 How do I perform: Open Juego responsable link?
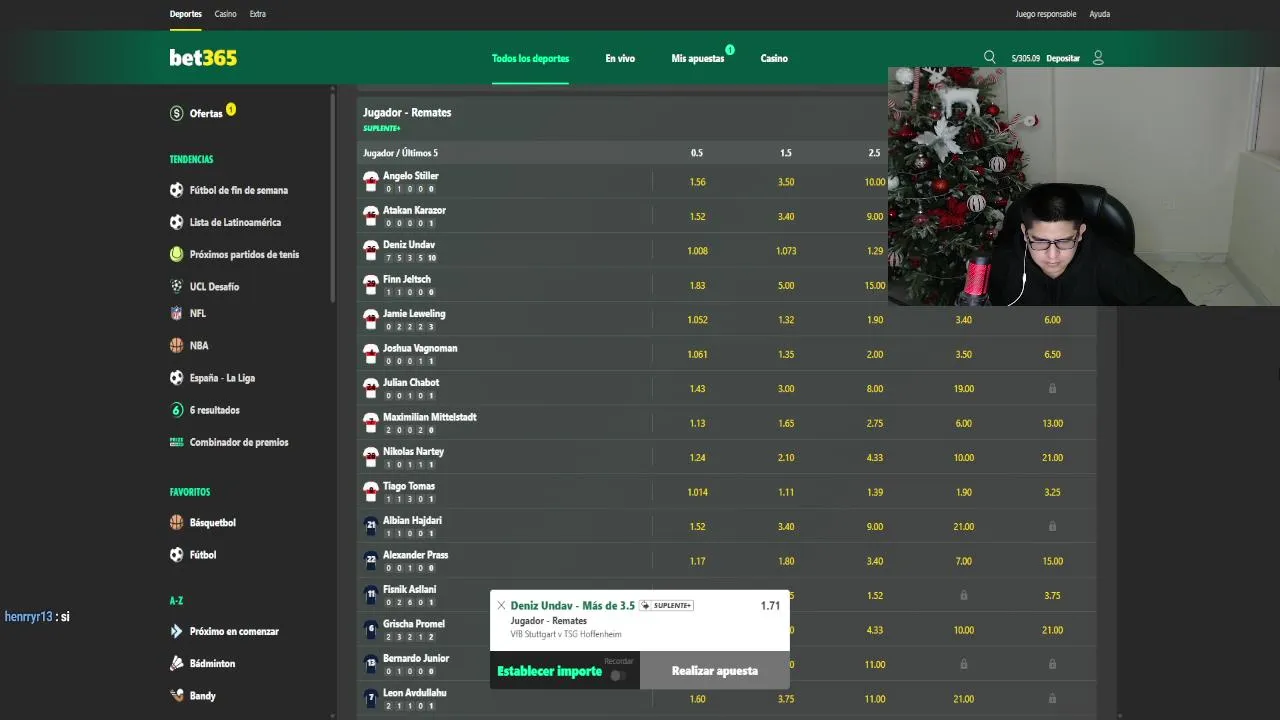[1046, 14]
